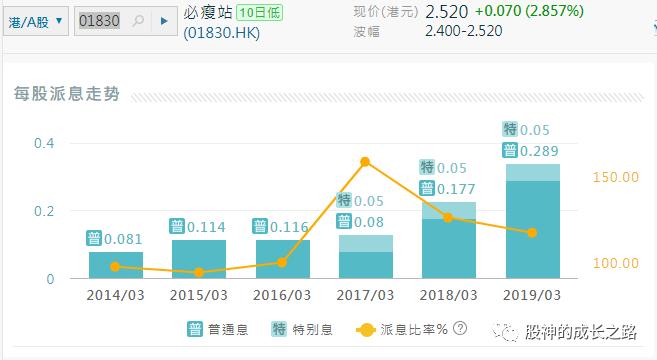Click the right axis label 150.00
This screenshot has height=360, width=657.
coord(616,177)
